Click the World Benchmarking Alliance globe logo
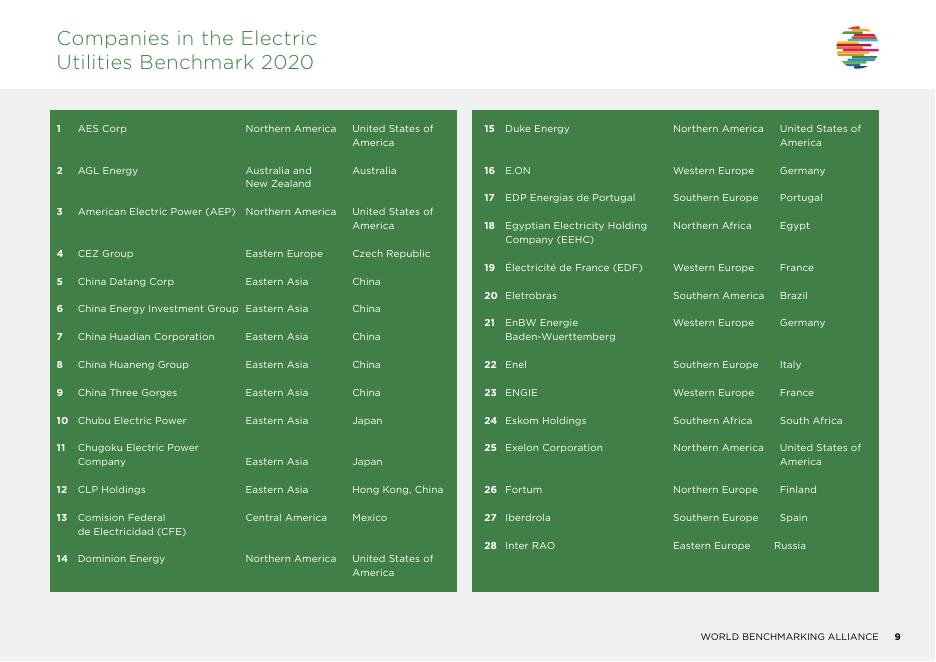The height and width of the screenshot is (662, 936). click(857, 47)
